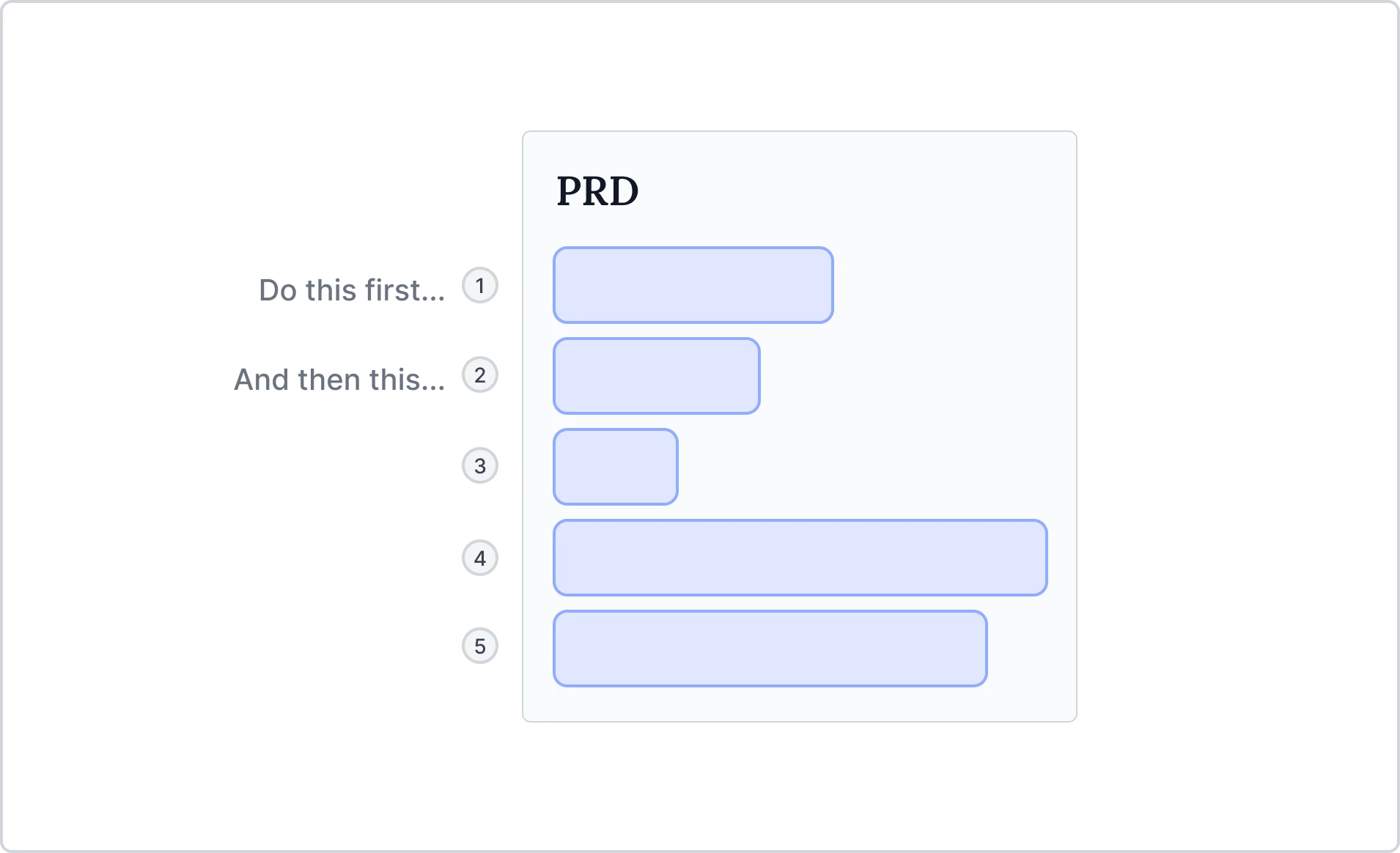Click the narrowest blue block in PRD

615,467
